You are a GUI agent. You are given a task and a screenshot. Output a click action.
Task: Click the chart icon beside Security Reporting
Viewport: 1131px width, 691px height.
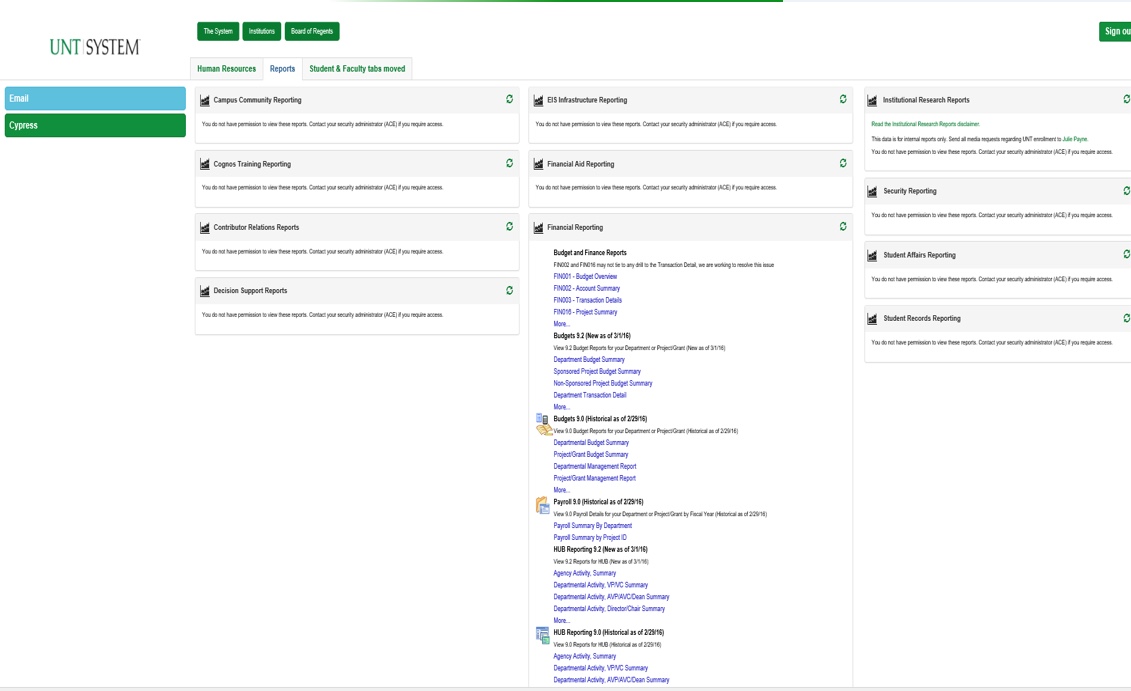[872, 191]
